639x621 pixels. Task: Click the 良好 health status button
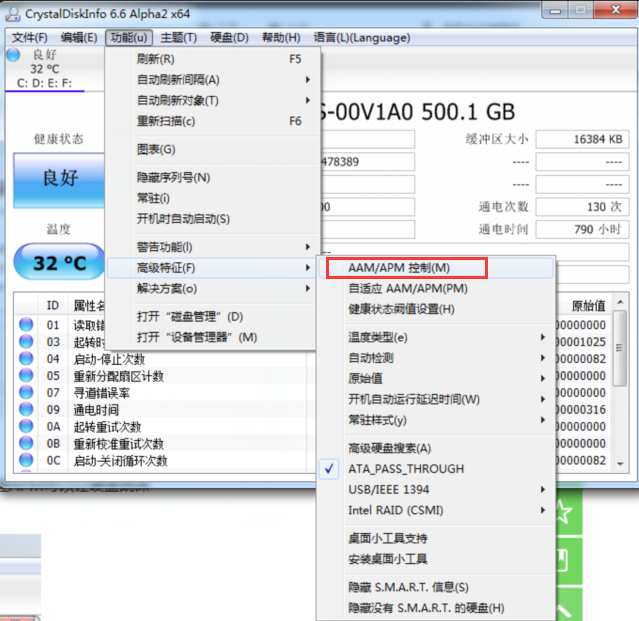pos(59,180)
